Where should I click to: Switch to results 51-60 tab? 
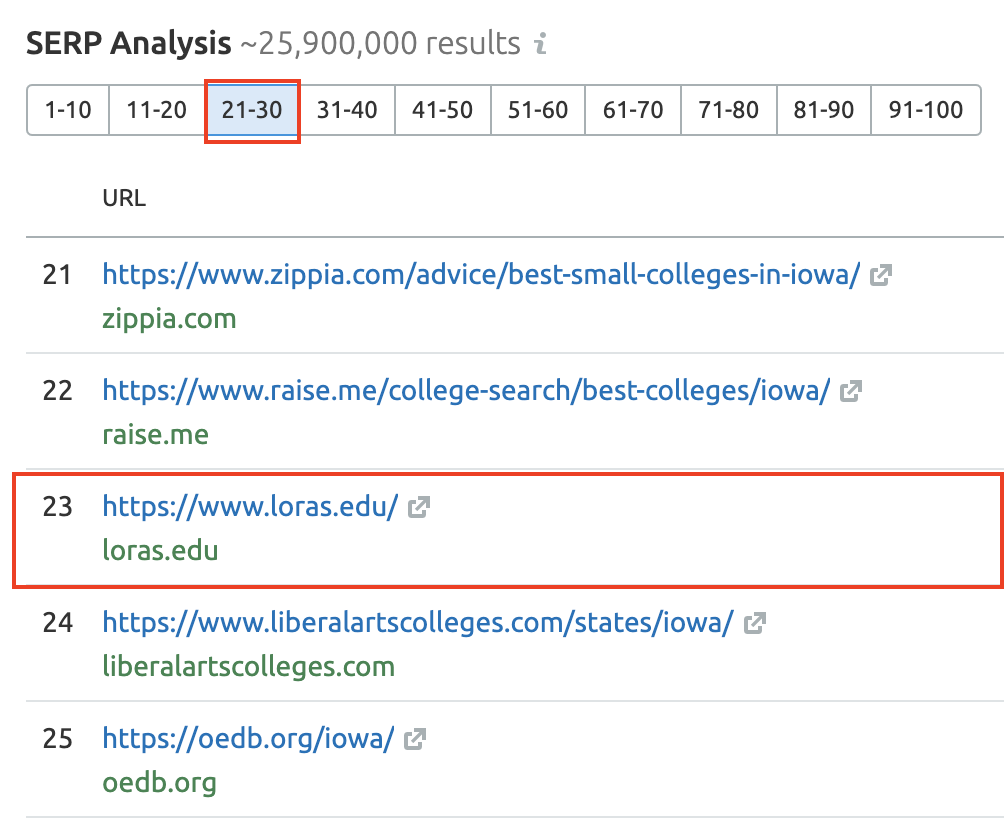tap(538, 110)
